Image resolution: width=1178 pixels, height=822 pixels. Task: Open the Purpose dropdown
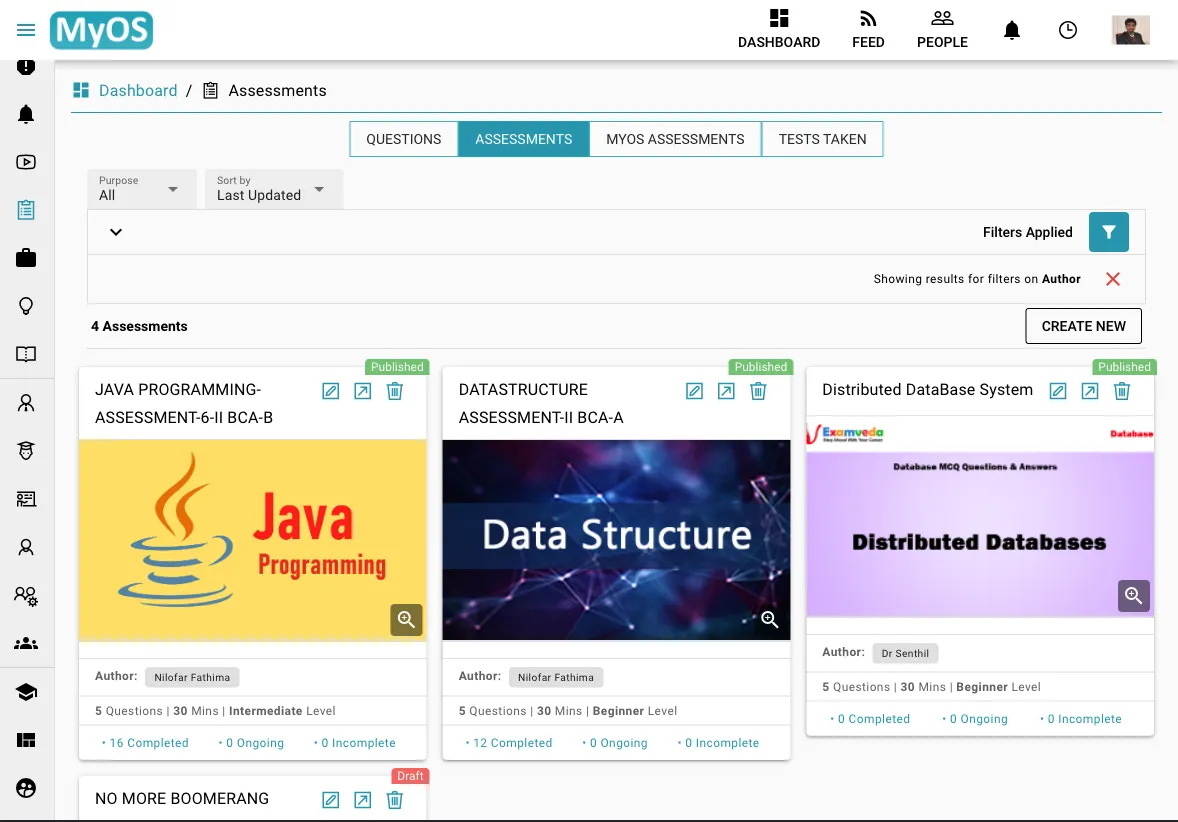(141, 189)
